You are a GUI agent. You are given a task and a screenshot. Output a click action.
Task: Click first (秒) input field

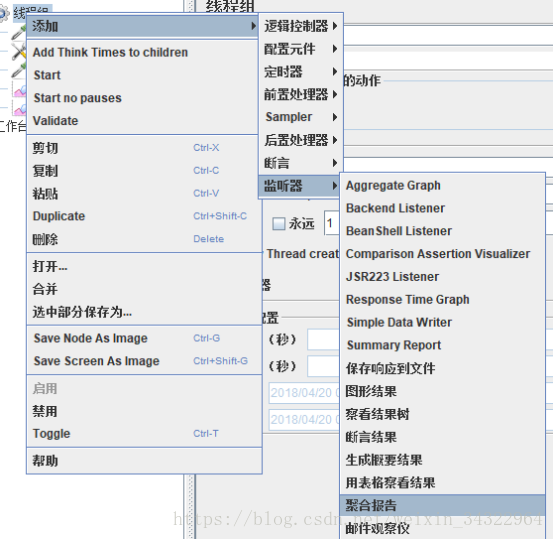coord(323,339)
